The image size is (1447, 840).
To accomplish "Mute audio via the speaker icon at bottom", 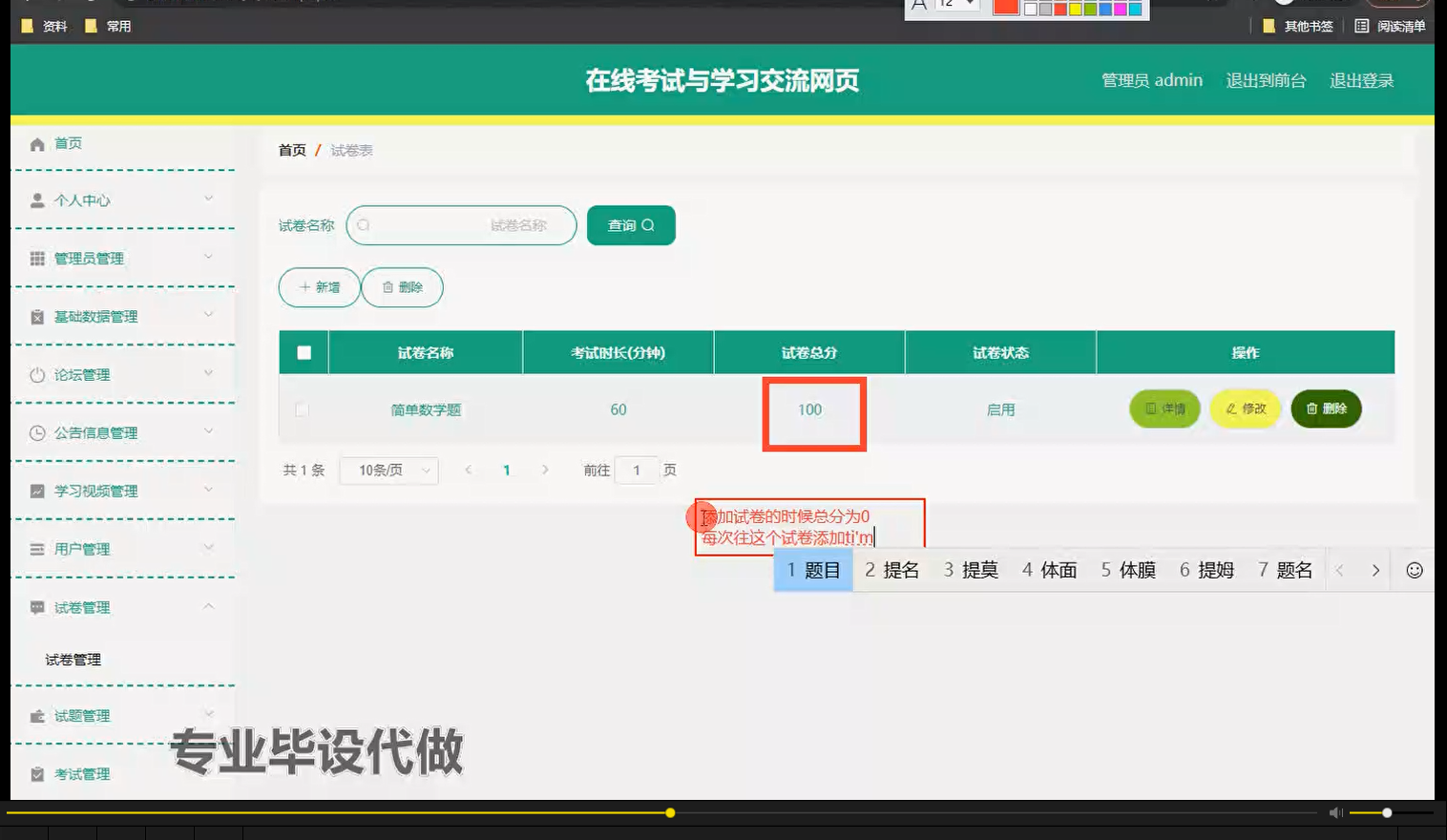I will coord(1335,812).
